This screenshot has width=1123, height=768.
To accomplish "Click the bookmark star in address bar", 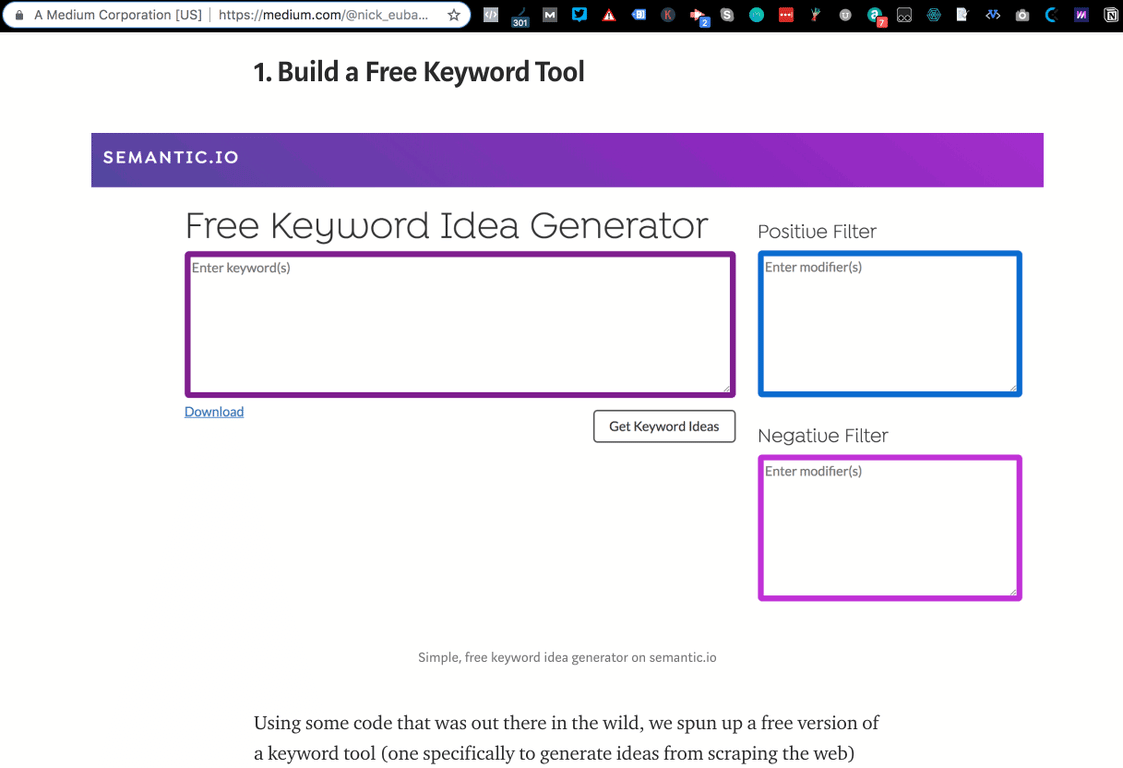I will pos(453,15).
